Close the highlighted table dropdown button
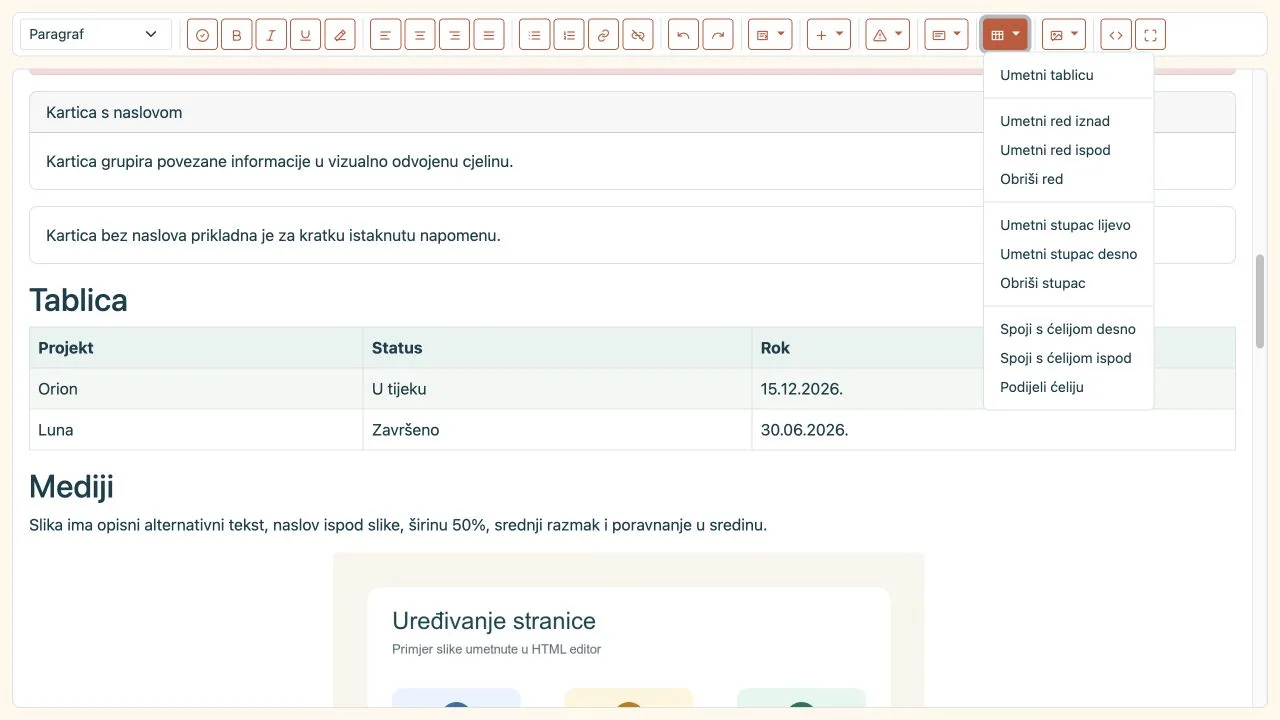This screenshot has width=1280, height=720. [1005, 35]
